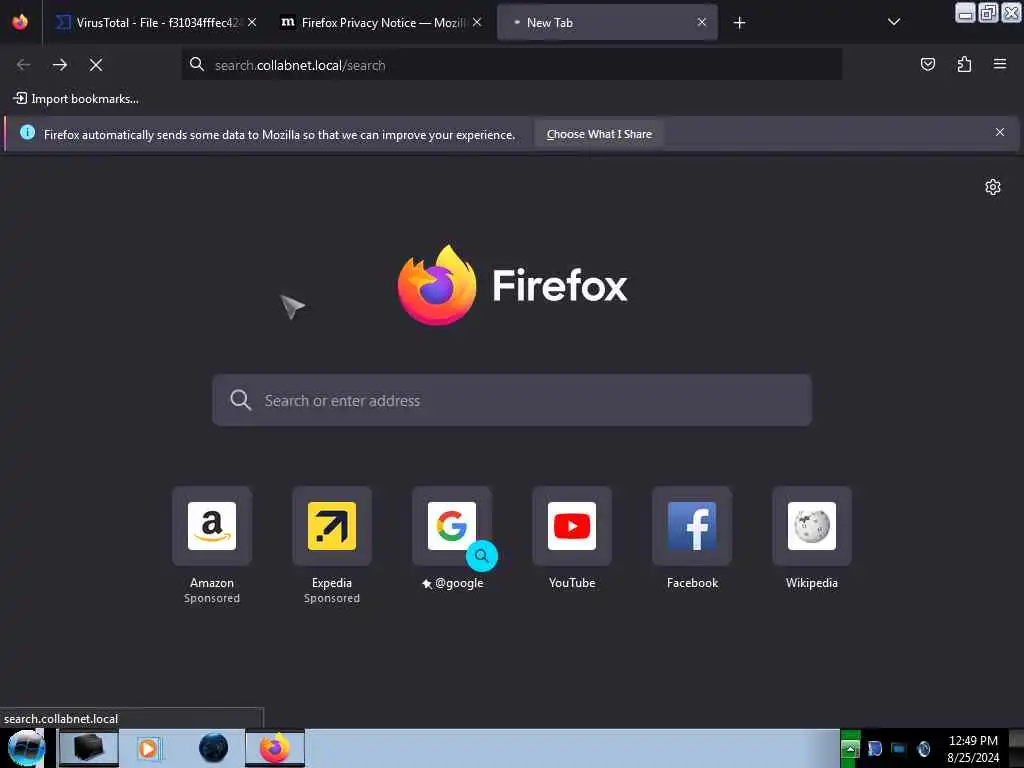Click the Wikipedia label text
The width and height of the screenshot is (1024, 768).
pos(812,583)
